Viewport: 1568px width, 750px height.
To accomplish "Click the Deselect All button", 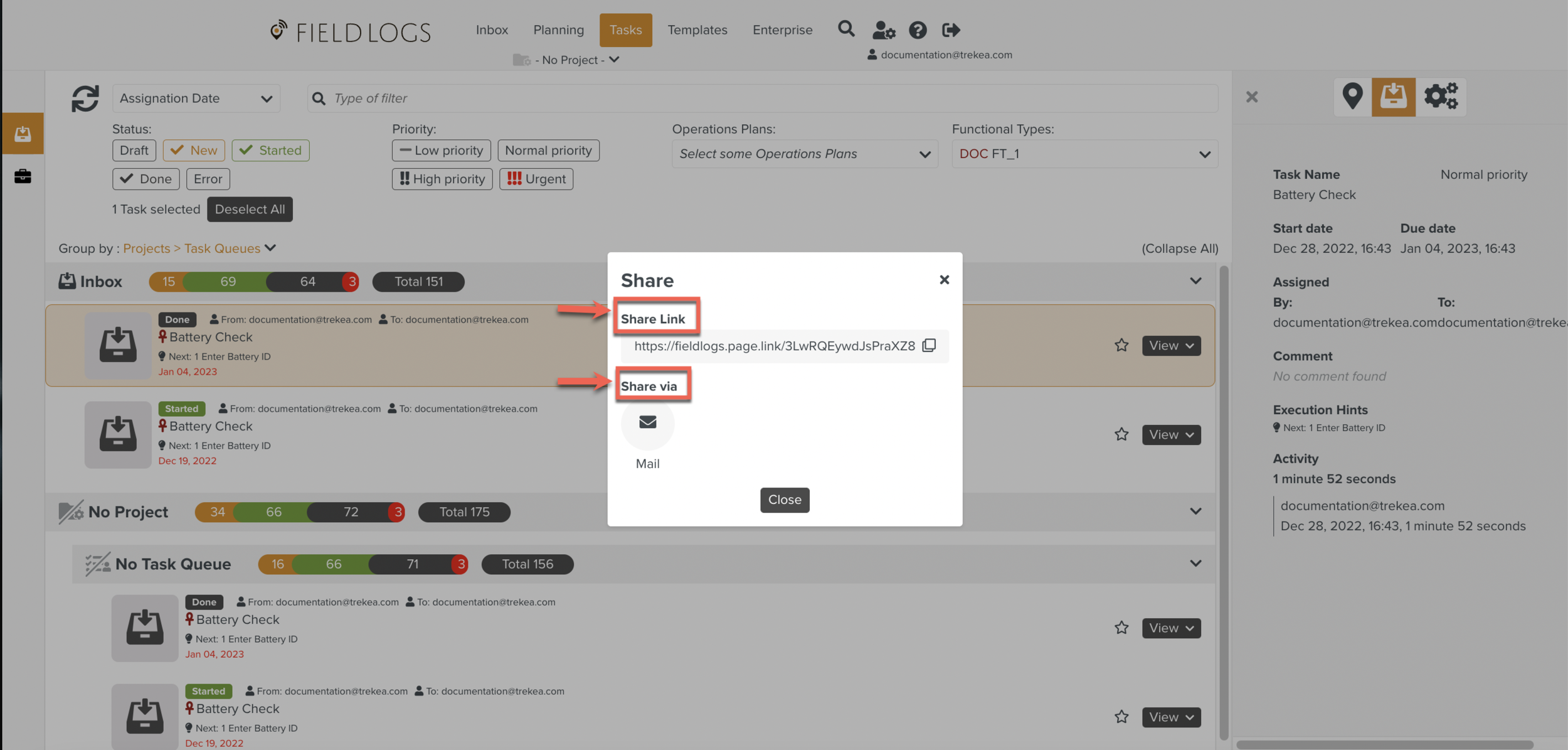I will pos(250,210).
